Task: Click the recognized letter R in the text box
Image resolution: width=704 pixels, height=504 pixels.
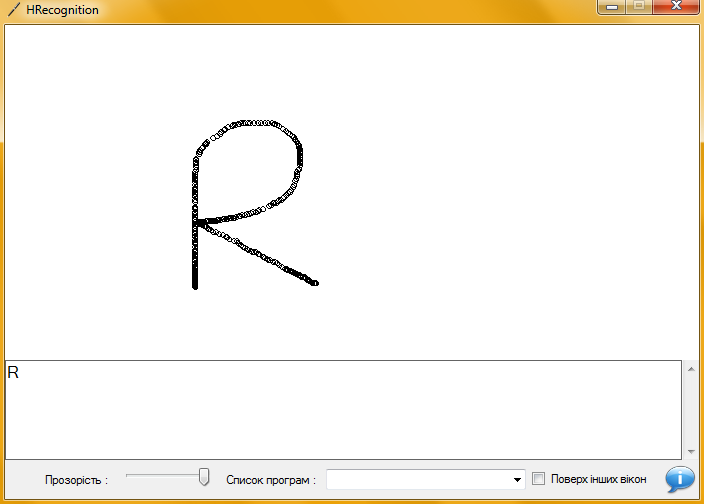Action: (13, 373)
